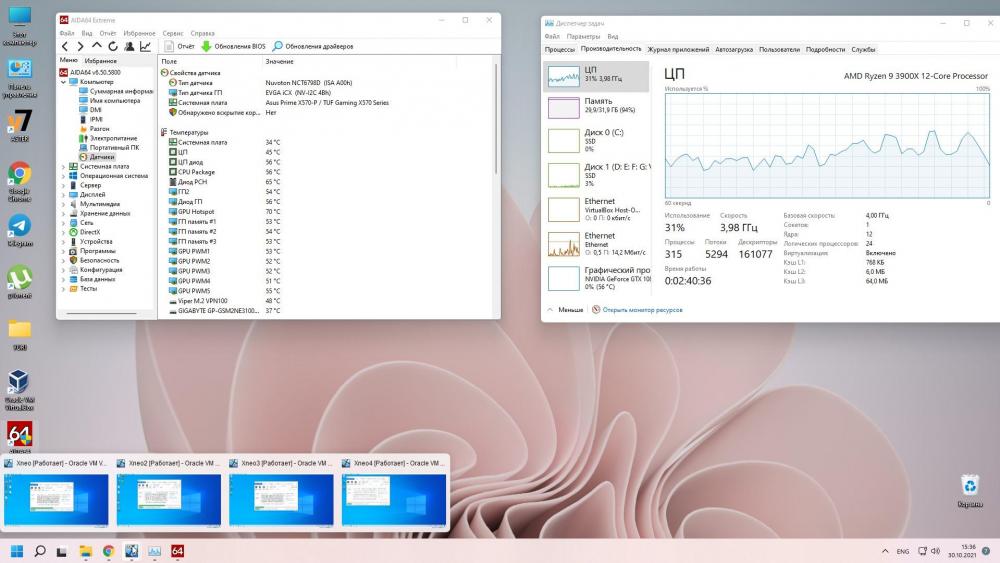Select Суммарная информация in the tree

pyautogui.click(x=116, y=91)
